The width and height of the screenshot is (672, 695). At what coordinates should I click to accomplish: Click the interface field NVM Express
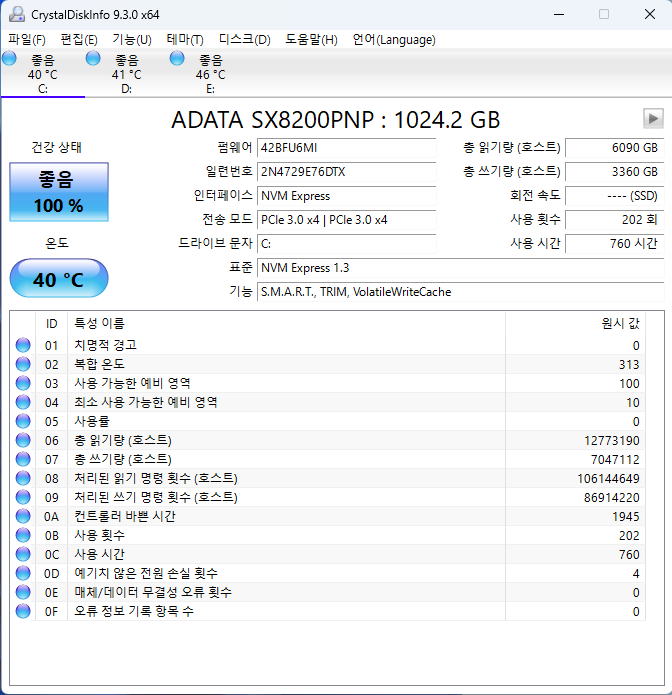[x=347, y=196]
